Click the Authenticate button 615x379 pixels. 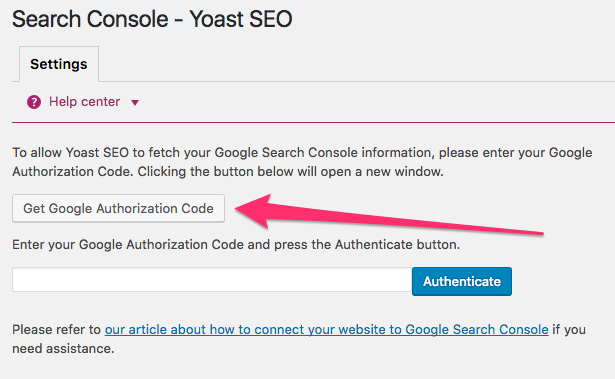(x=462, y=281)
